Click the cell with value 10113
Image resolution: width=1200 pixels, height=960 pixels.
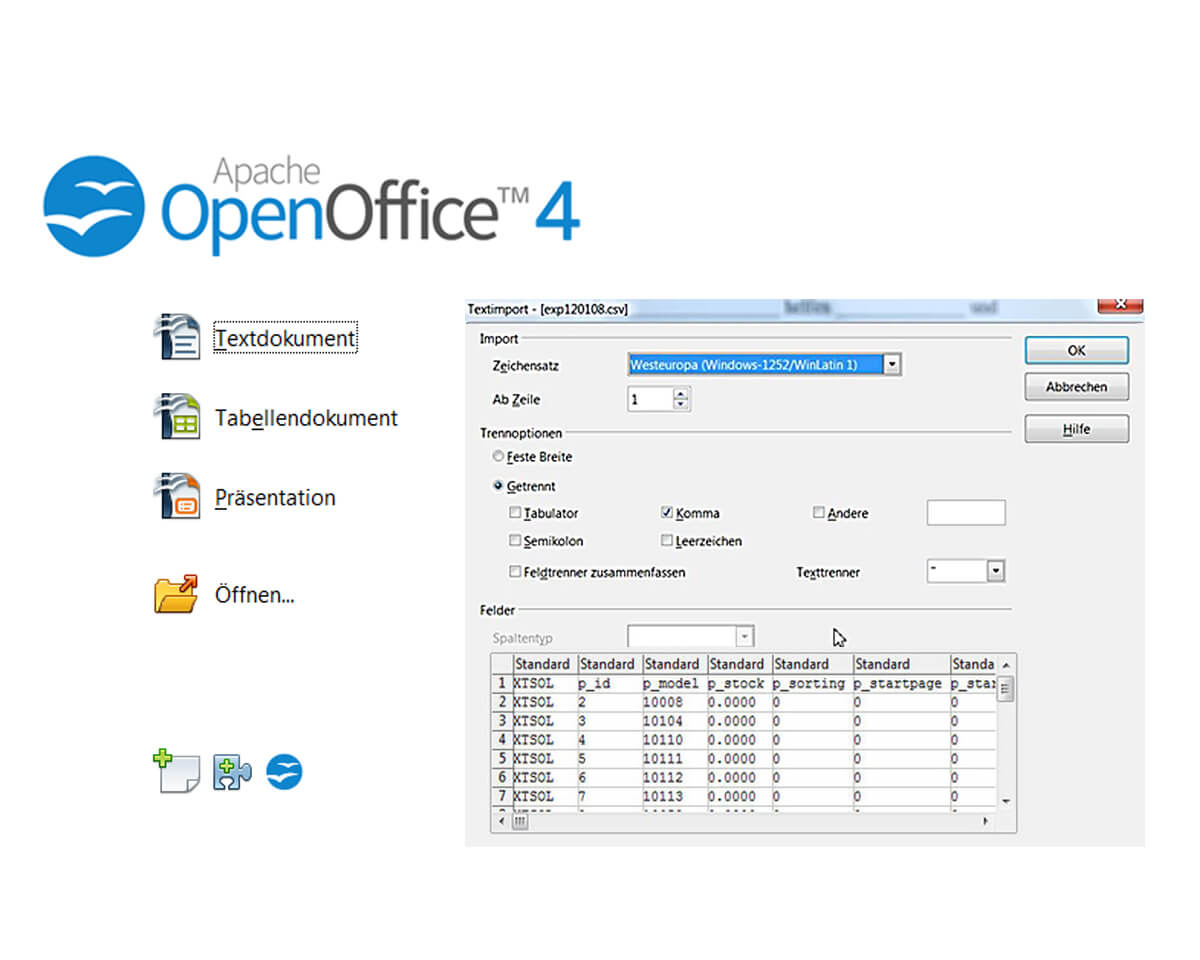click(674, 797)
